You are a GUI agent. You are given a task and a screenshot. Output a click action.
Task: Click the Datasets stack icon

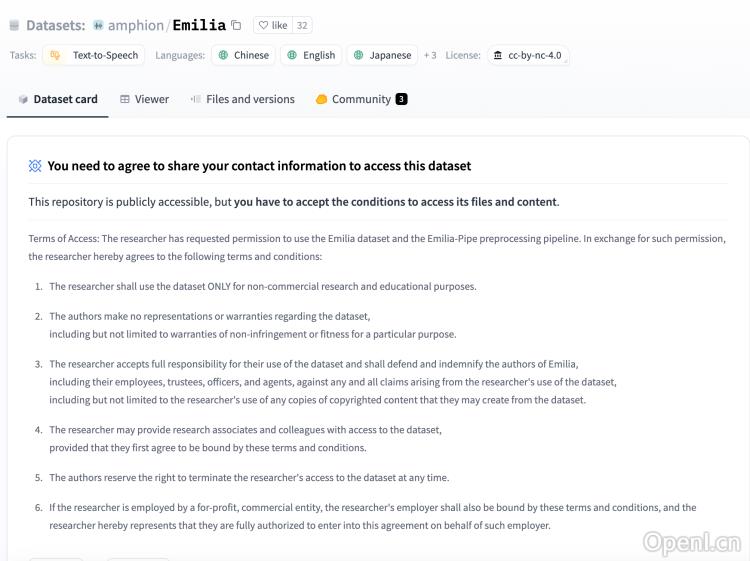(x=14, y=25)
